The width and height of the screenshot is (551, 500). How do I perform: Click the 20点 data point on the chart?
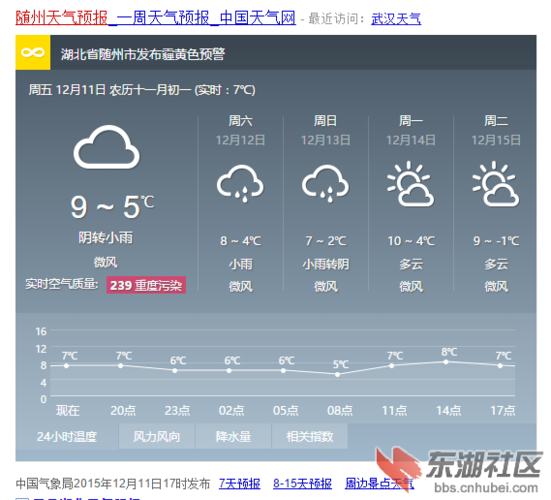click(121, 366)
